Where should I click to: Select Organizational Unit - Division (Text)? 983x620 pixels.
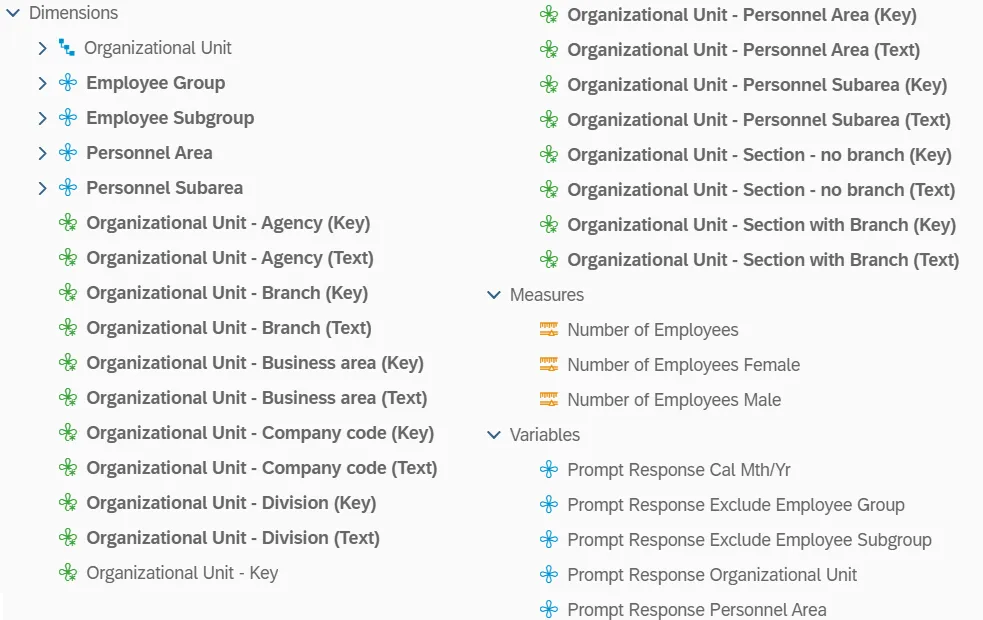(233, 538)
